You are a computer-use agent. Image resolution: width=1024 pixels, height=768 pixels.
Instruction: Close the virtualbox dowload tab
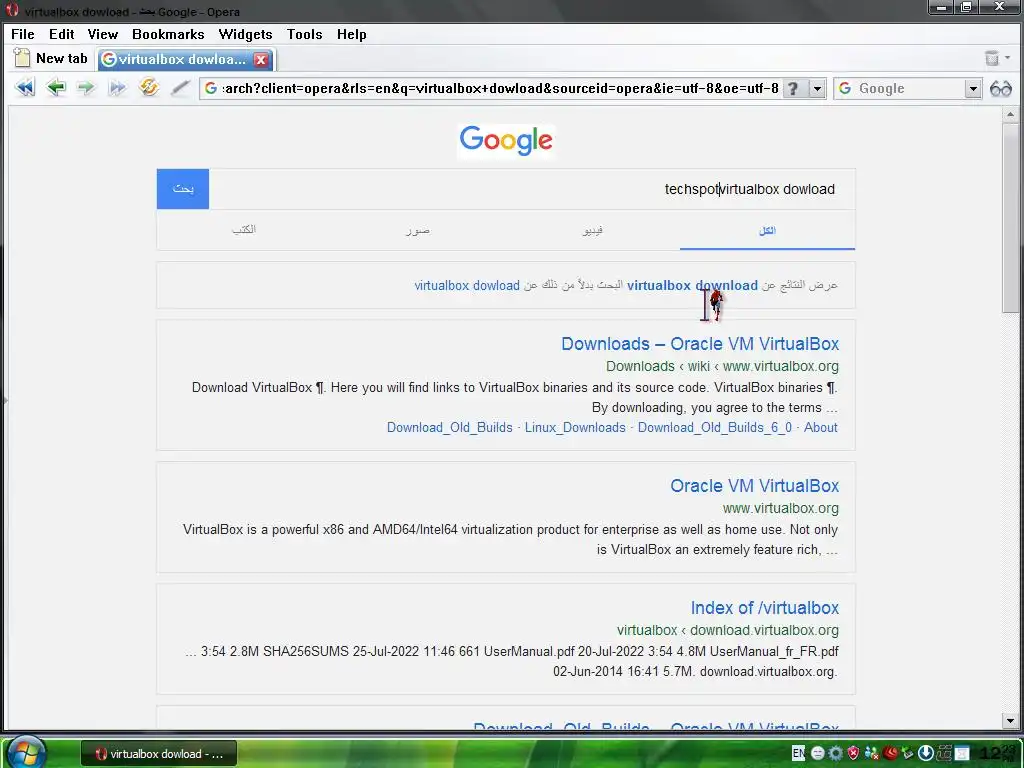(261, 59)
